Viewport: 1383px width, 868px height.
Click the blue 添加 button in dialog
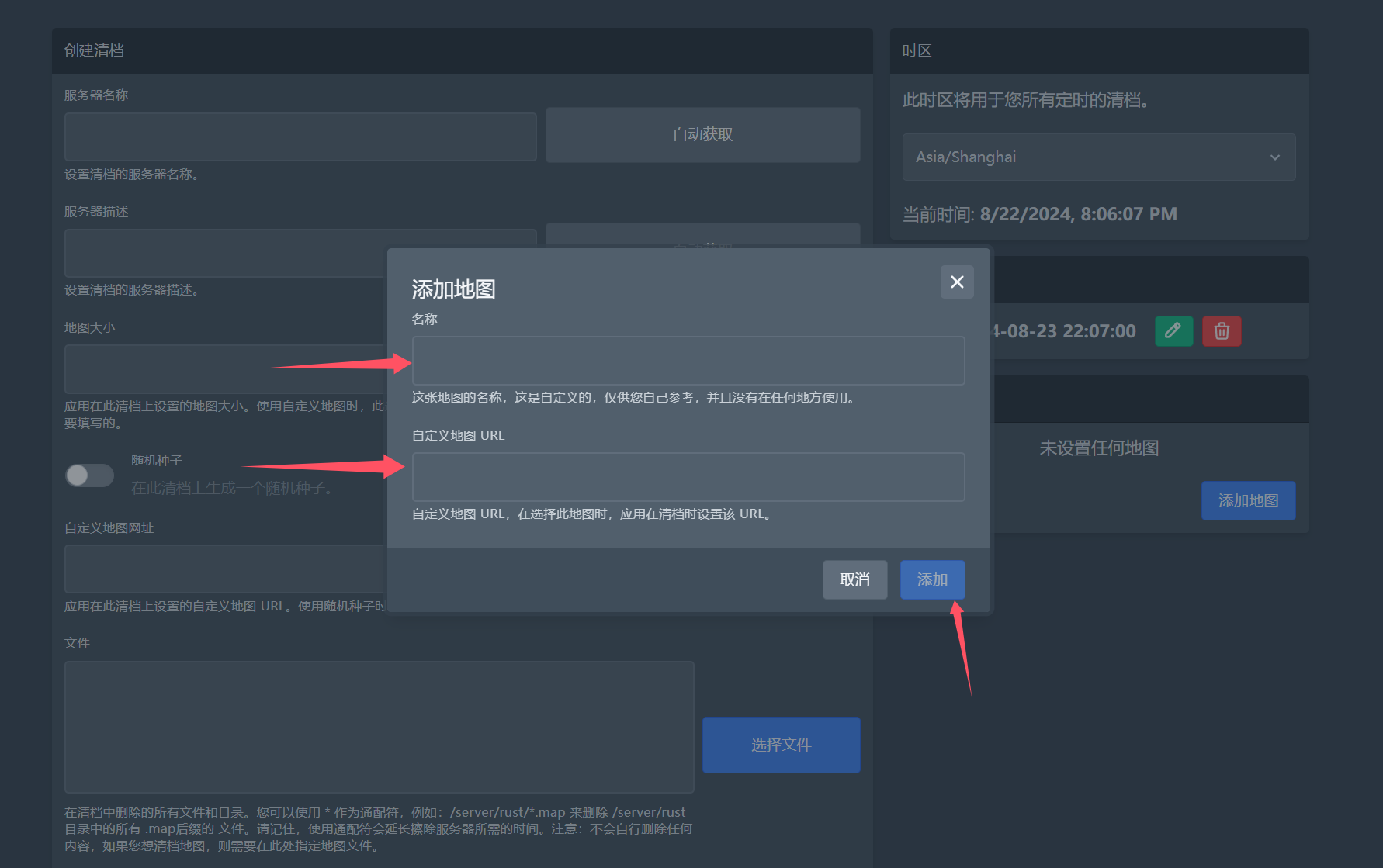(932, 579)
